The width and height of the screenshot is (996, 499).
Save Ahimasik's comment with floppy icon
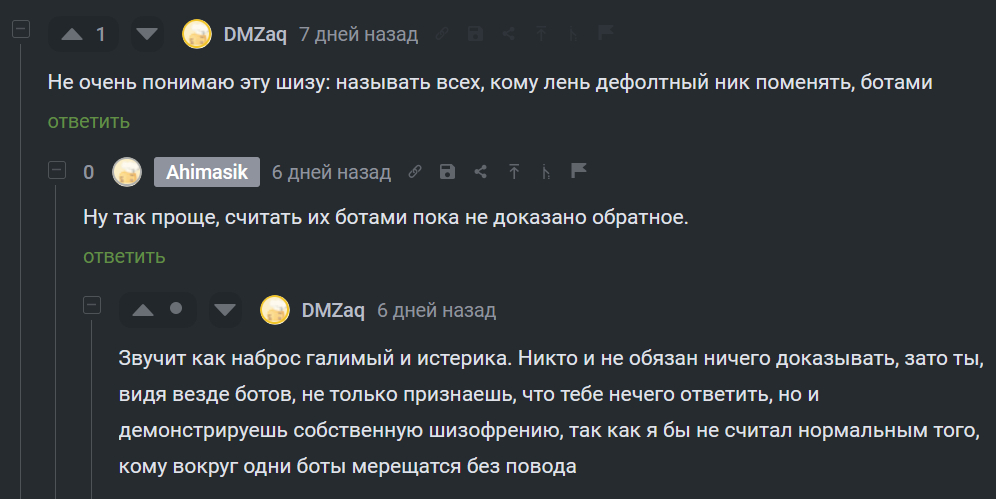click(447, 172)
